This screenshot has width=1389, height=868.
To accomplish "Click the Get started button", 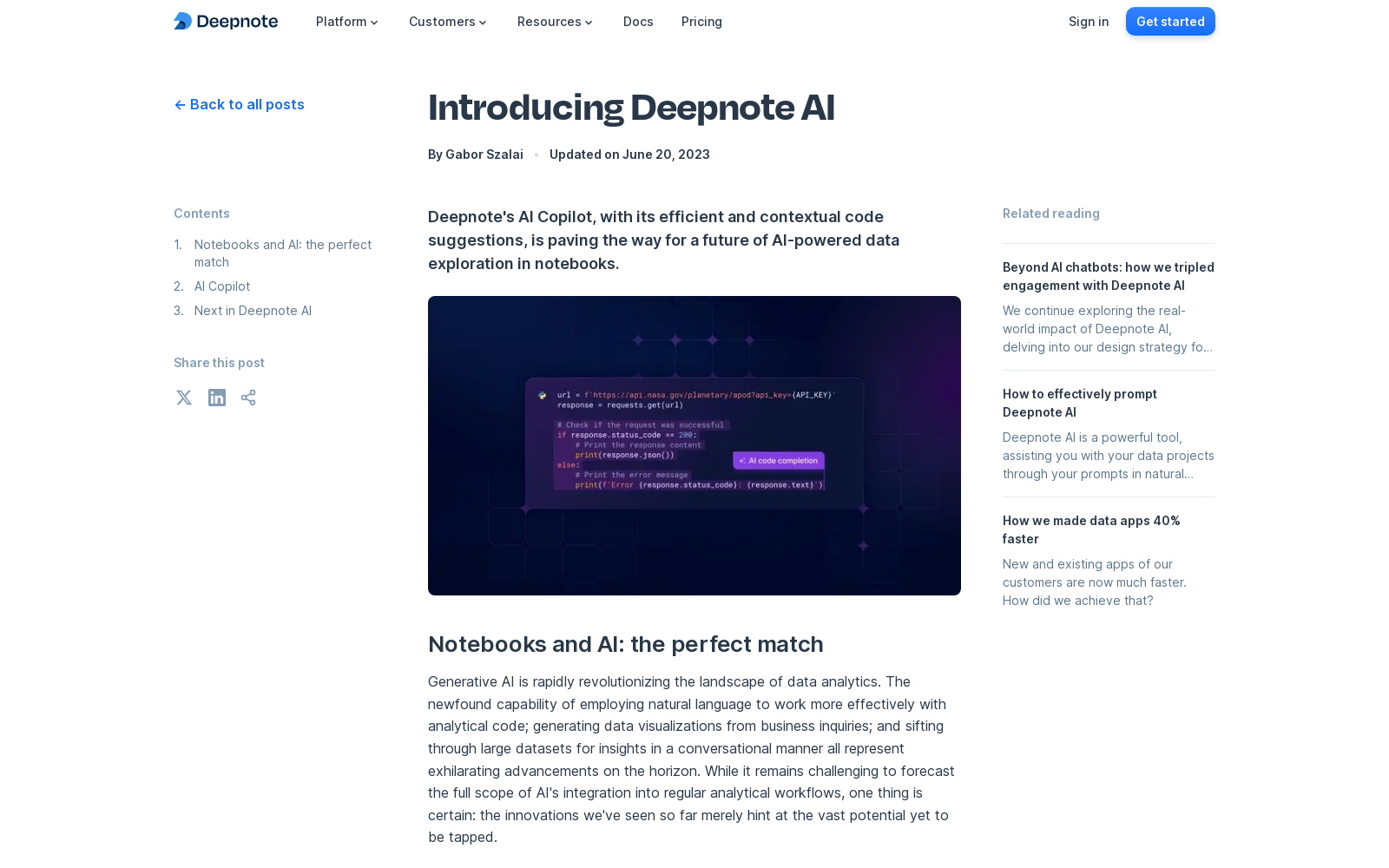I will pyautogui.click(x=1170, y=22).
